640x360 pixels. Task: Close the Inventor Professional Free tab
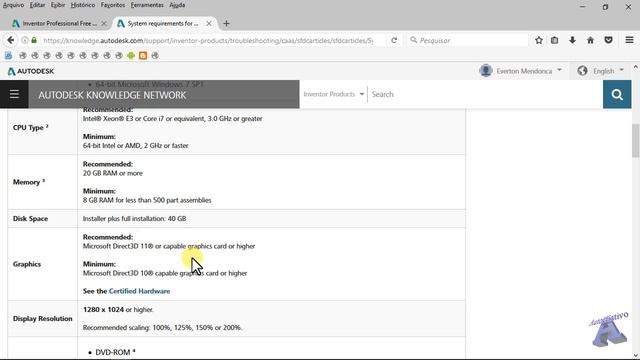pos(104,24)
